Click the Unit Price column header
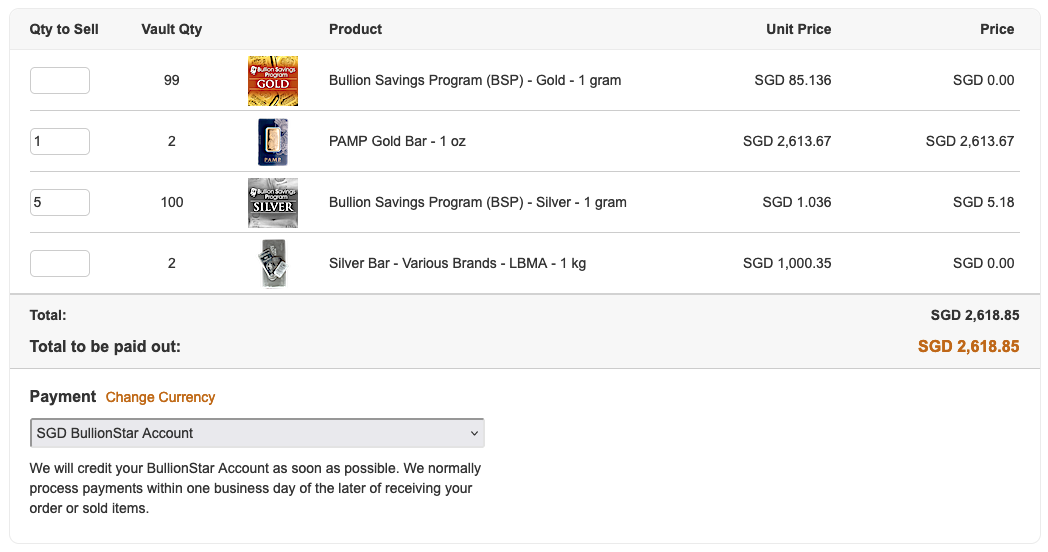Viewport: 1048px width, 552px height. 799,29
